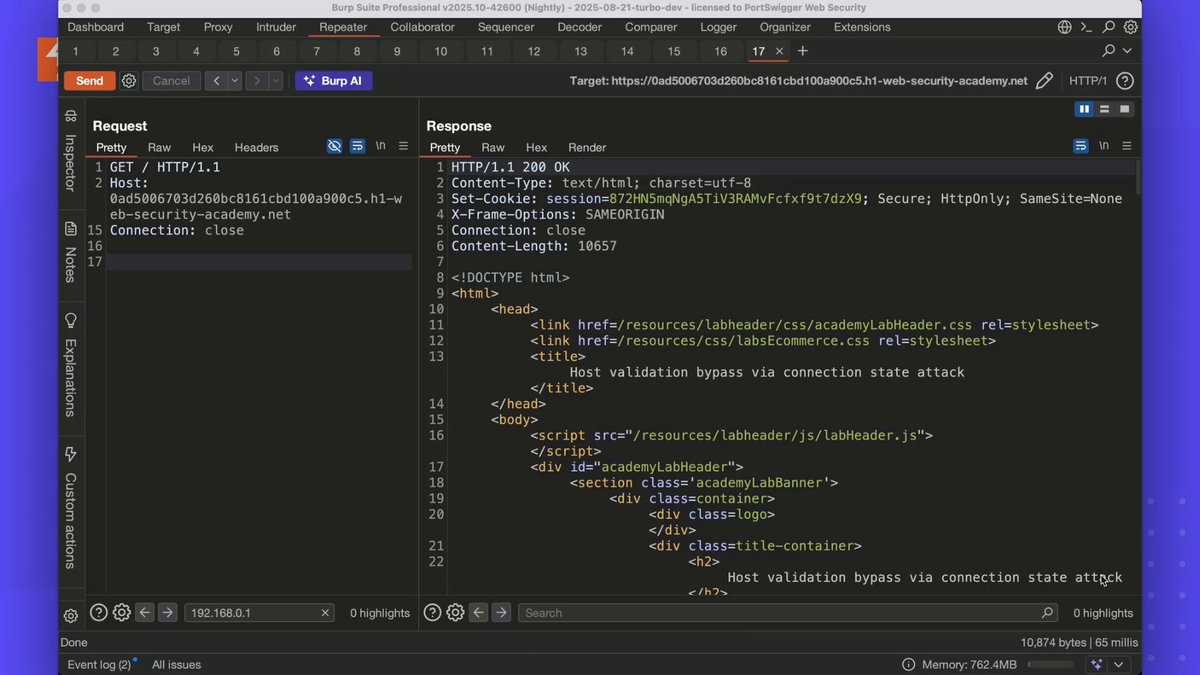Expand the Repeater tab list chevron
Viewport: 1200px width, 675px height.
click(1128, 51)
